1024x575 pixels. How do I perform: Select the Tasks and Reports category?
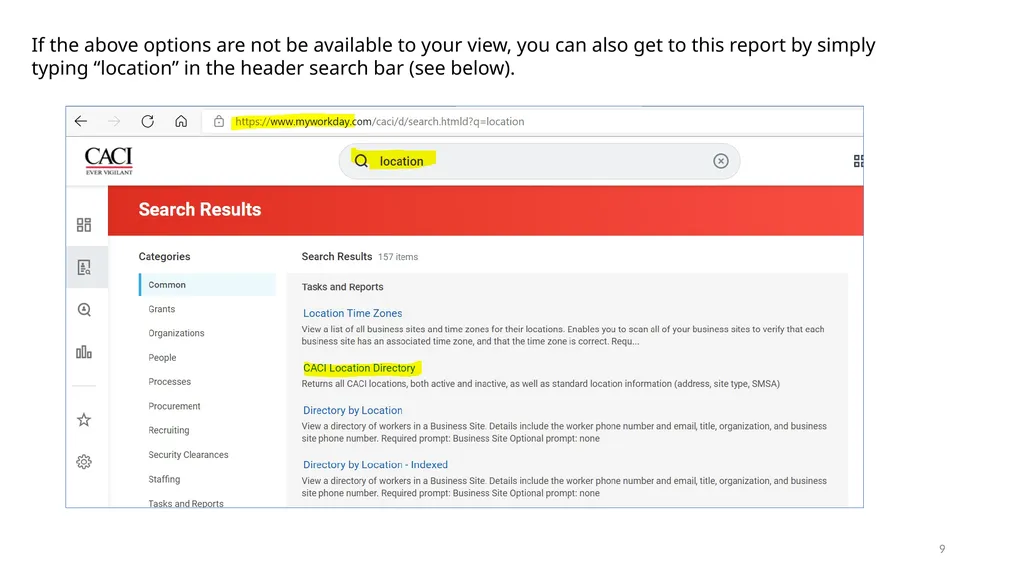coord(185,503)
